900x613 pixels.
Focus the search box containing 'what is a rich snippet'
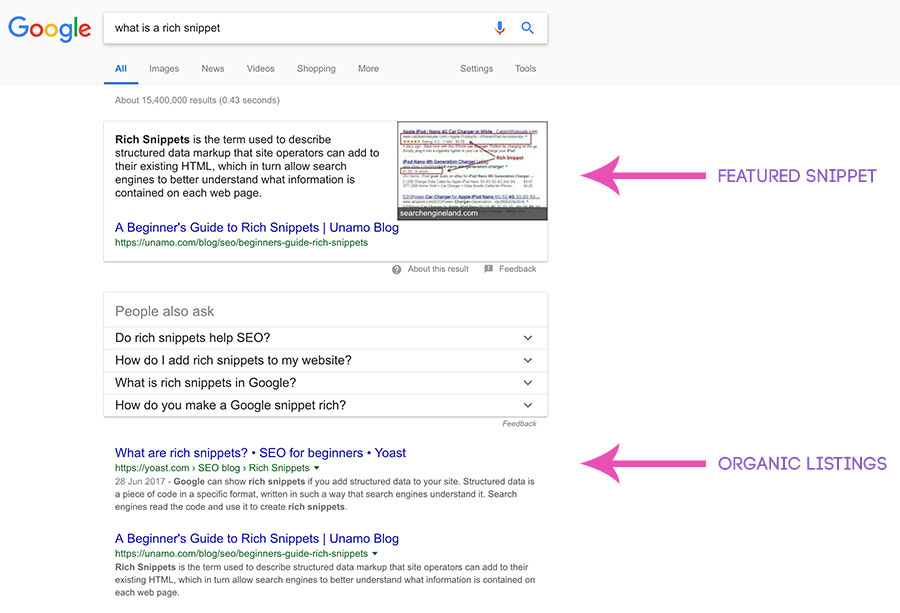tap(325, 28)
